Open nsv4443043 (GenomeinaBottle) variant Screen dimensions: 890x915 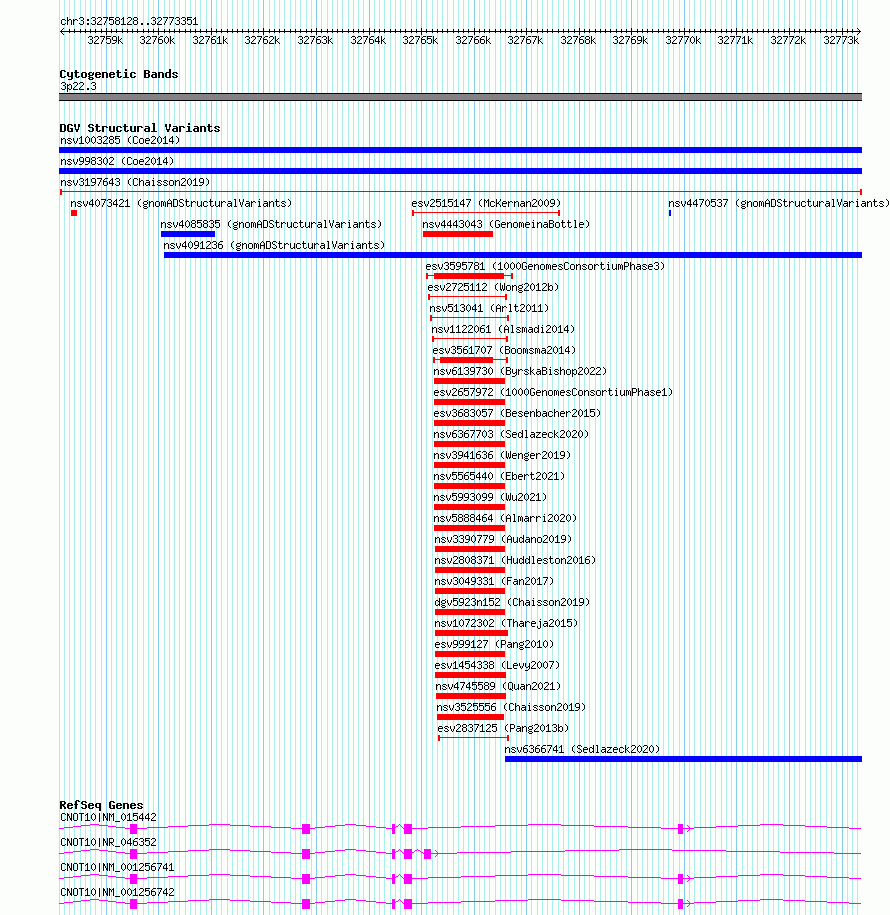(x=506, y=225)
